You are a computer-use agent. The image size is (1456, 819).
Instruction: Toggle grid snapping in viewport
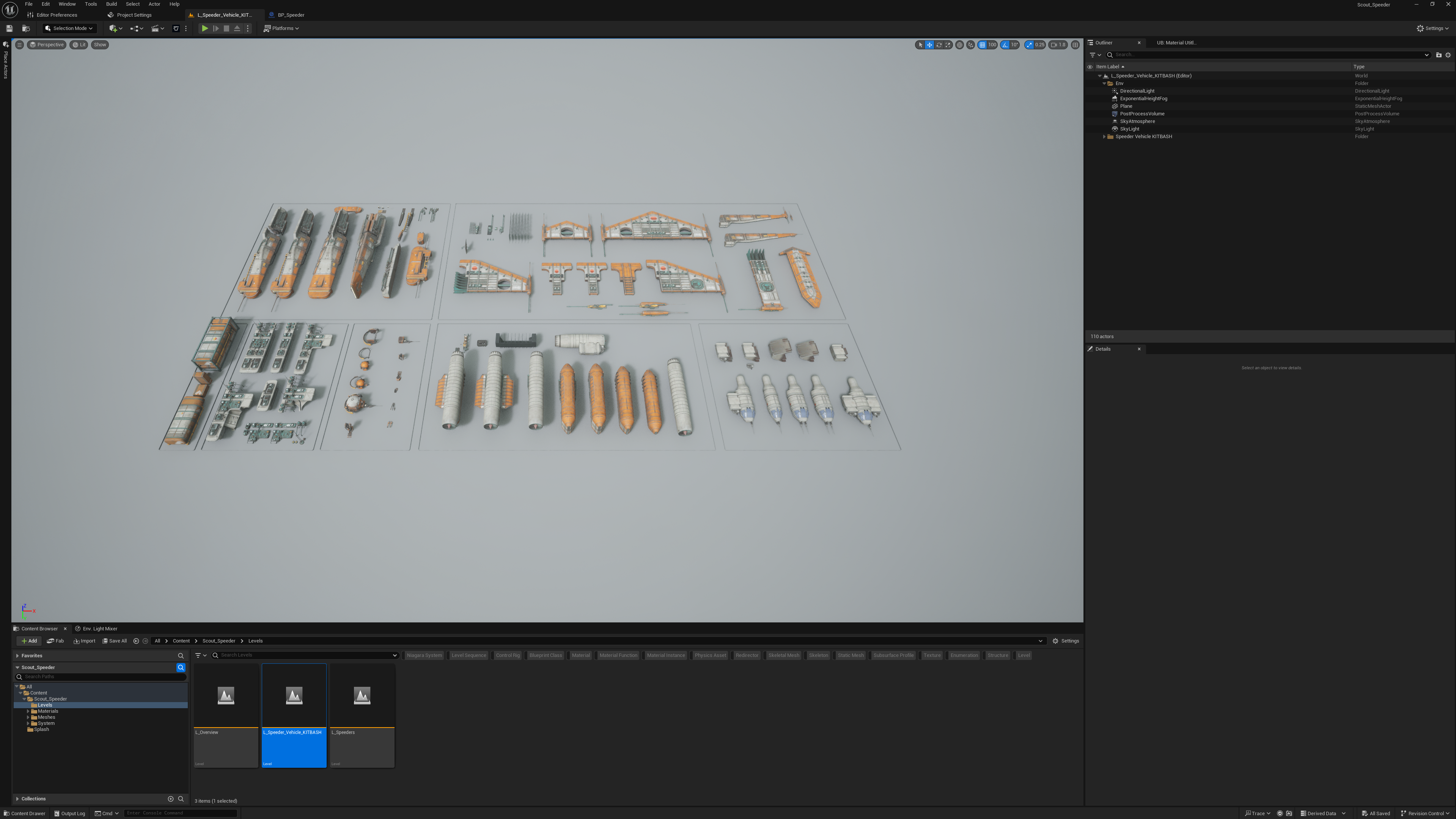pos(982,45)
